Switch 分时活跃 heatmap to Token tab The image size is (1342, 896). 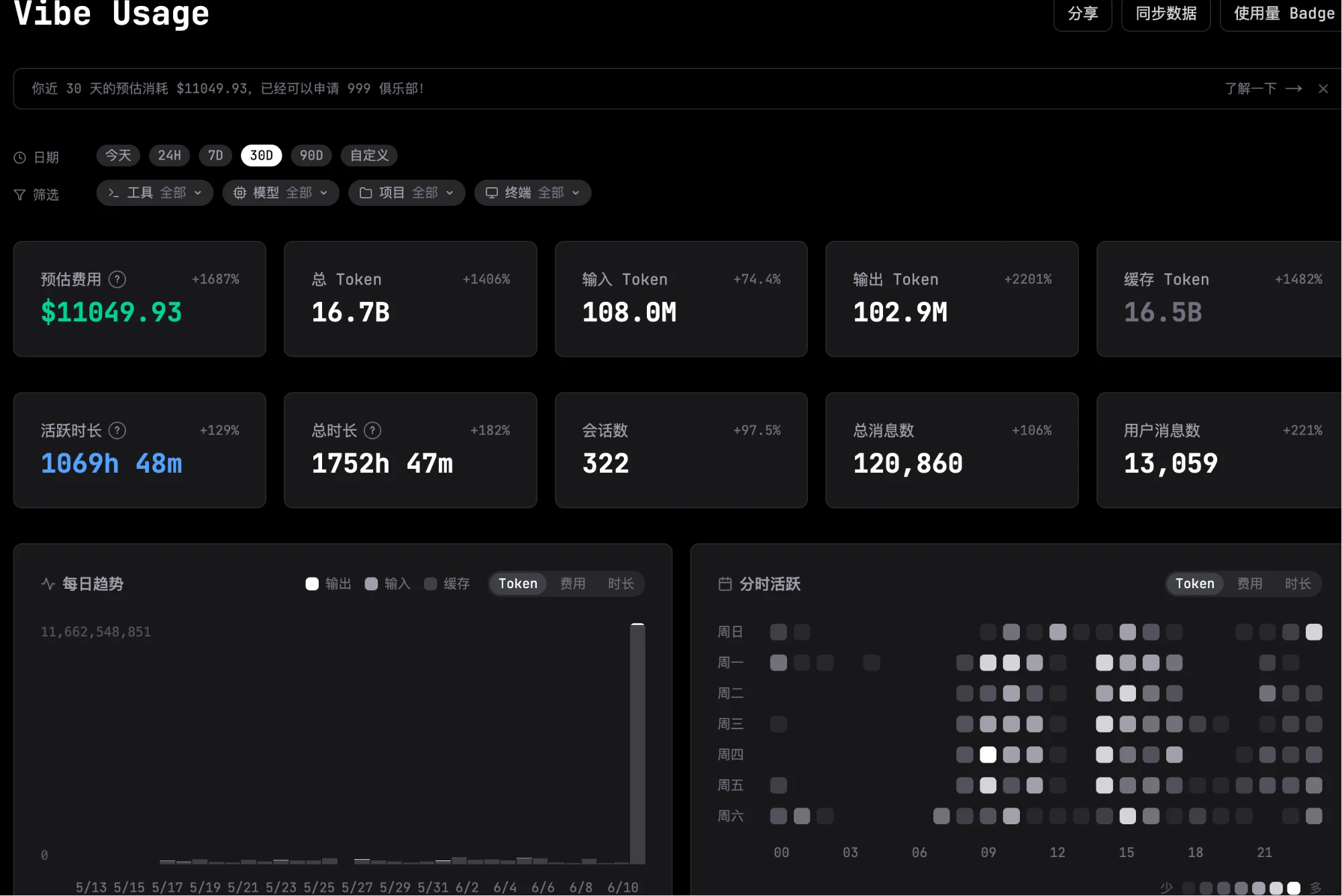coord(1195,583)
